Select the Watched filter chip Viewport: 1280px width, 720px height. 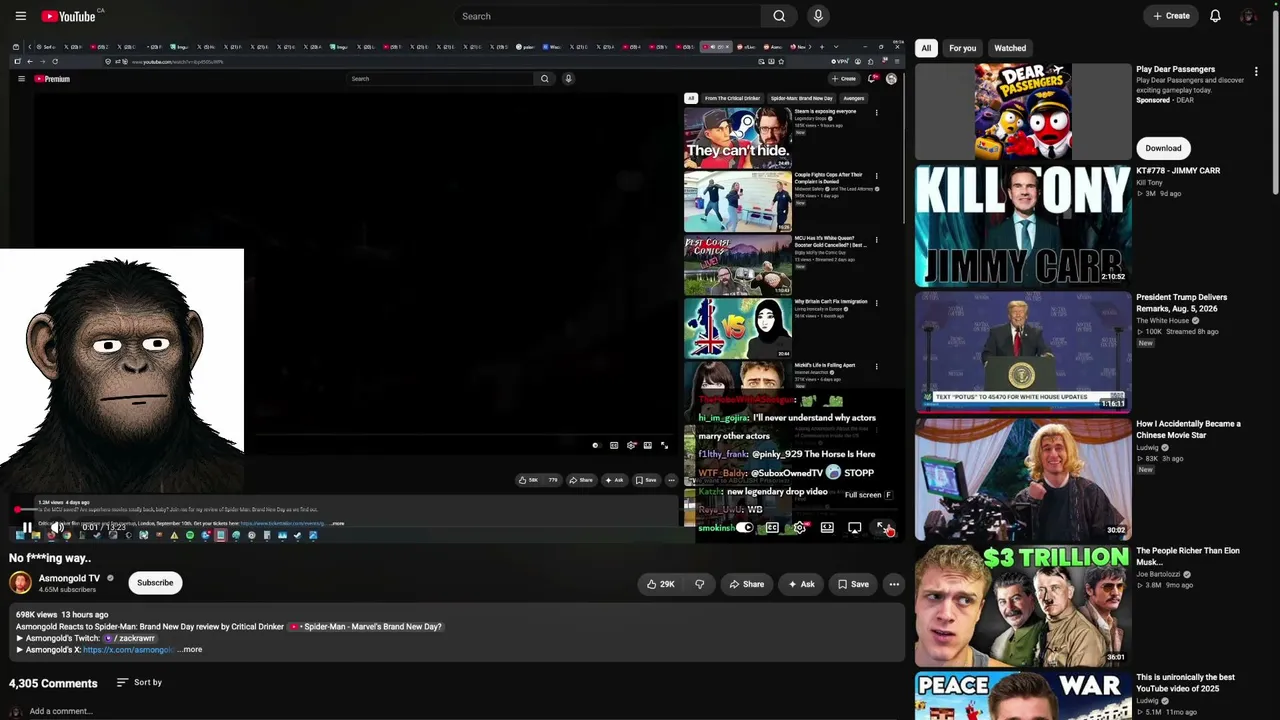coord(1010,48)
